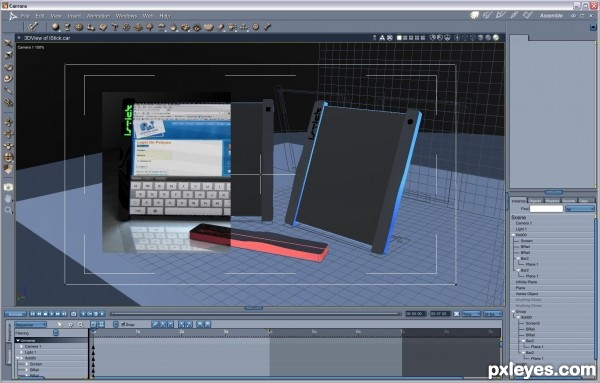Toggle the Snap checkbox in timeline toolbar
Screen dimensions: 600x383
(123, 324)
